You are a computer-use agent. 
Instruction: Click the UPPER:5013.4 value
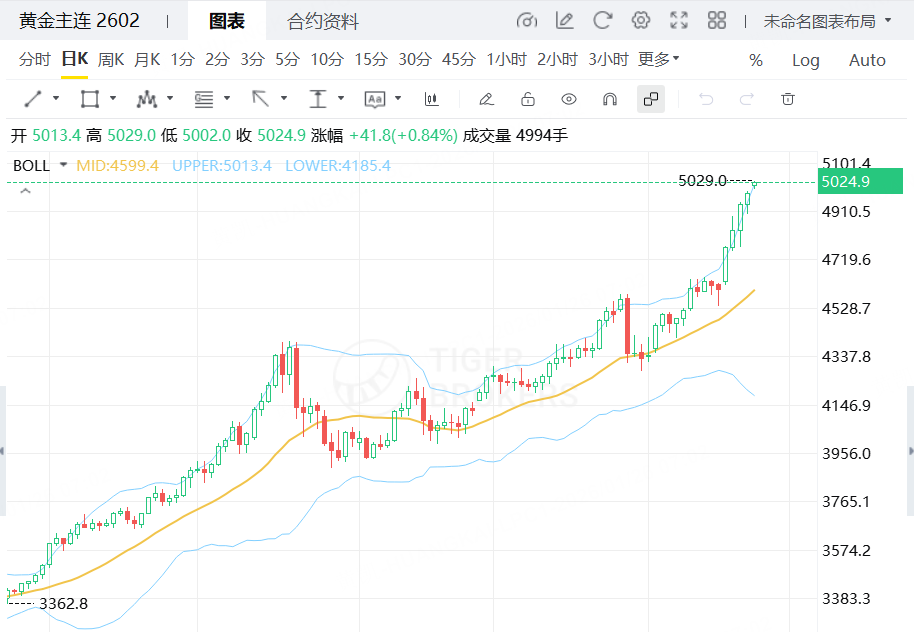(x=222, y=166)
